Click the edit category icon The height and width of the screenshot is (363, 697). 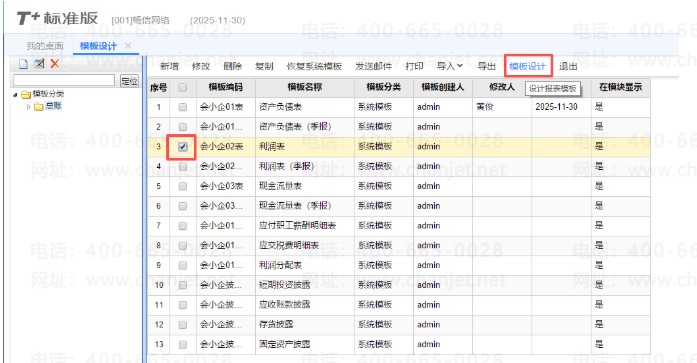coord(39,64)
